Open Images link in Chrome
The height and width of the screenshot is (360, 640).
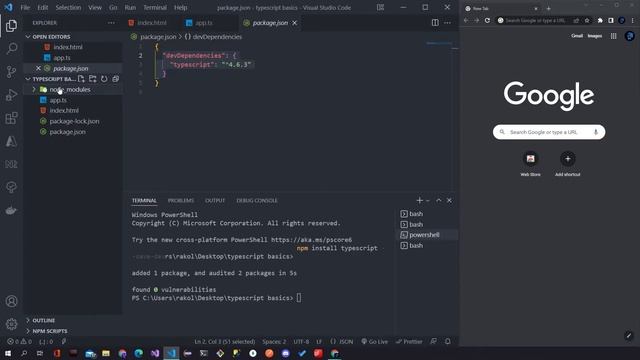point(594,36)
